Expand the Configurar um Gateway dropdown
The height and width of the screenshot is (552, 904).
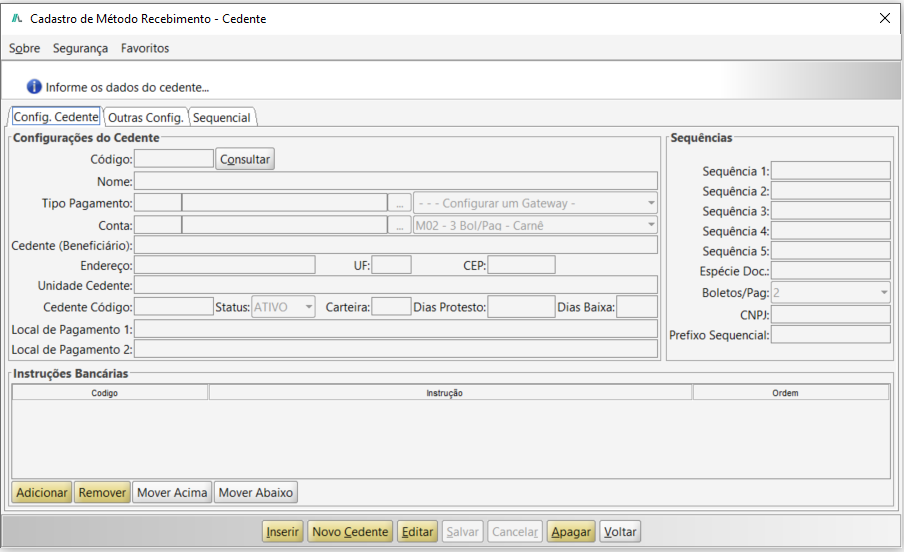[535, 203]
